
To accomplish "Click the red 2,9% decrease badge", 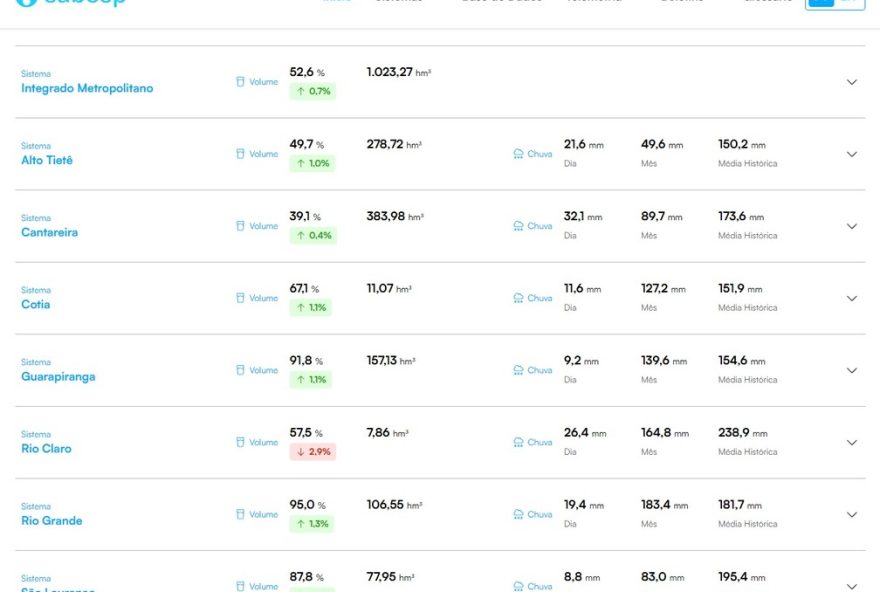I will coord(312,452).
